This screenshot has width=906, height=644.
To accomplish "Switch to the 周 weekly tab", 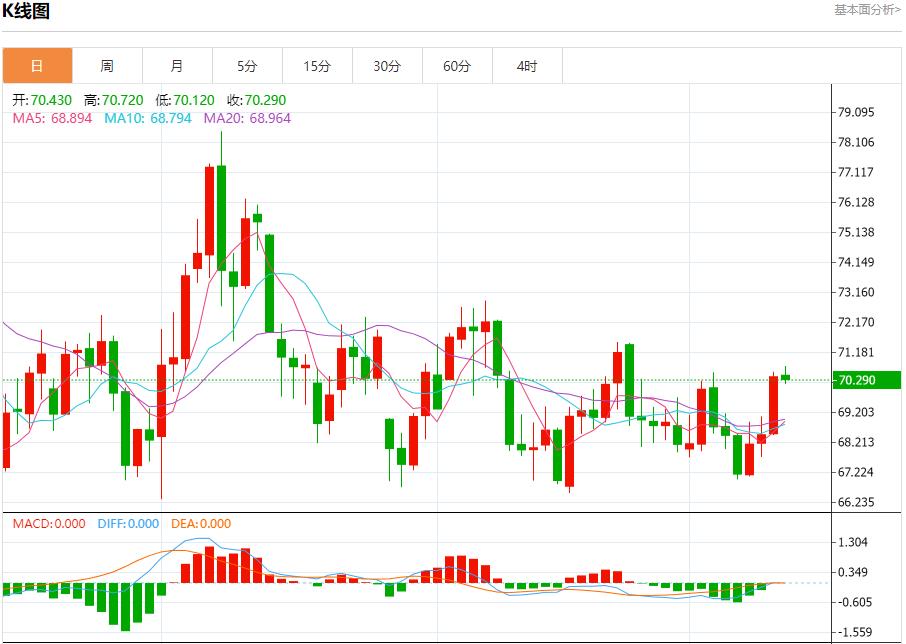I will pos(107,66).
